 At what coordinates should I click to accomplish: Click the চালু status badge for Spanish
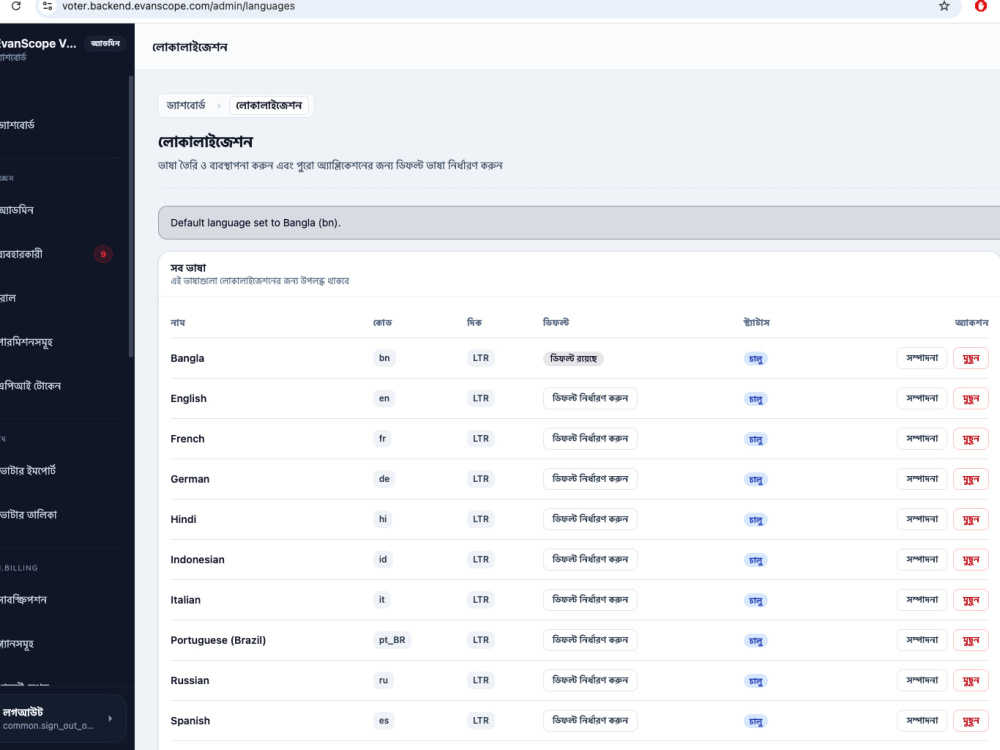[x=756, y=721]
